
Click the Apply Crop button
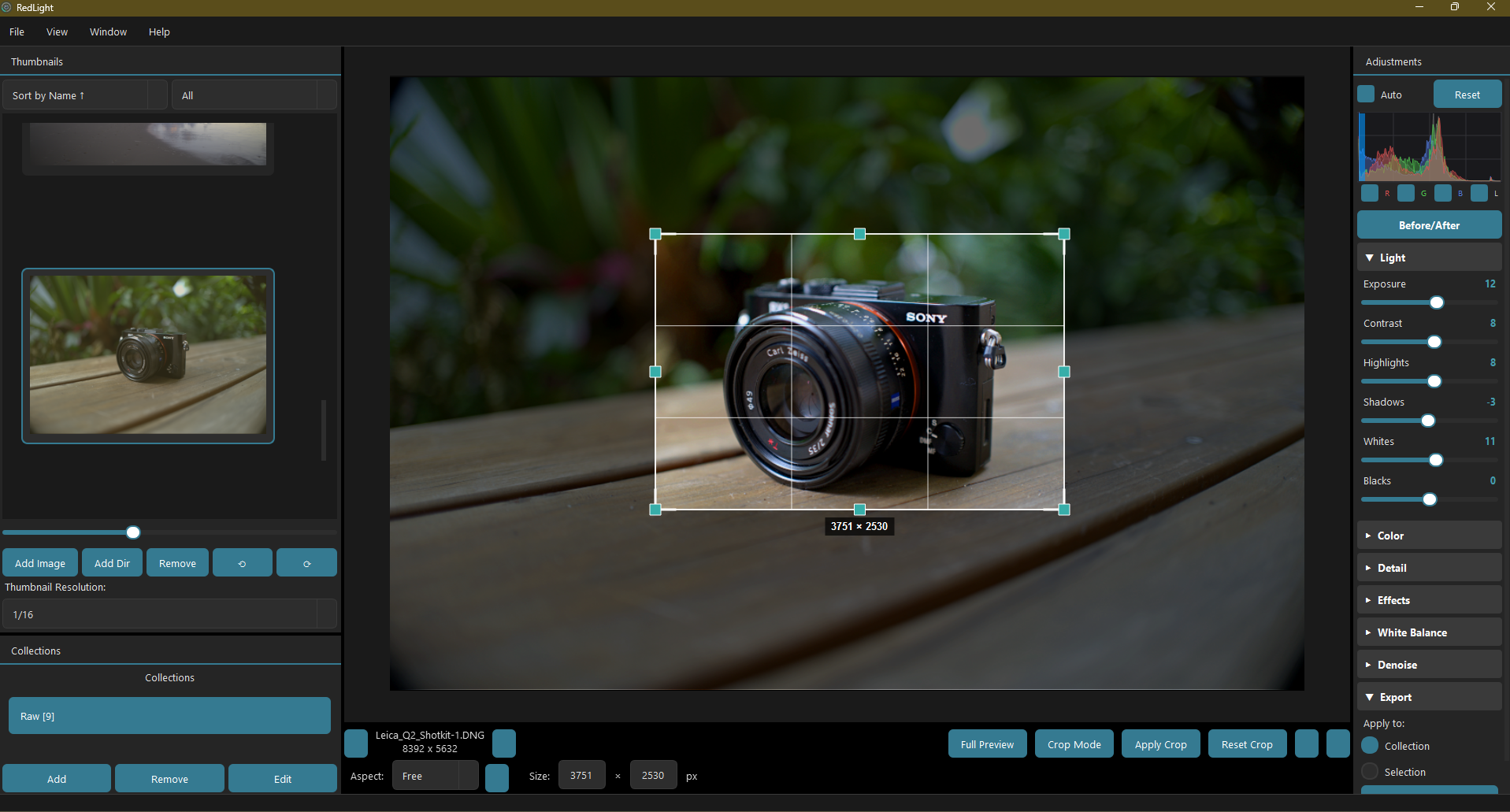1160,744
